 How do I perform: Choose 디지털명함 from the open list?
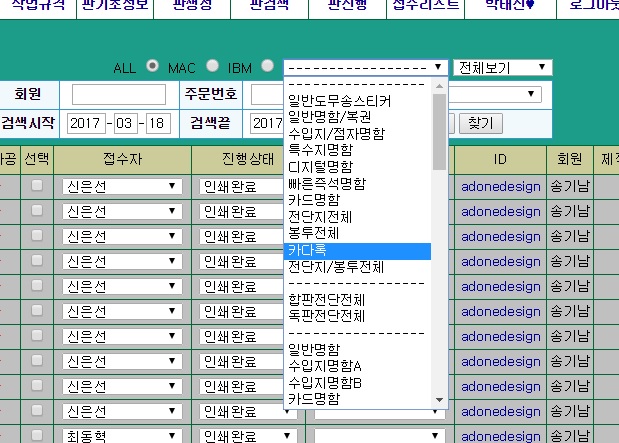357,166
